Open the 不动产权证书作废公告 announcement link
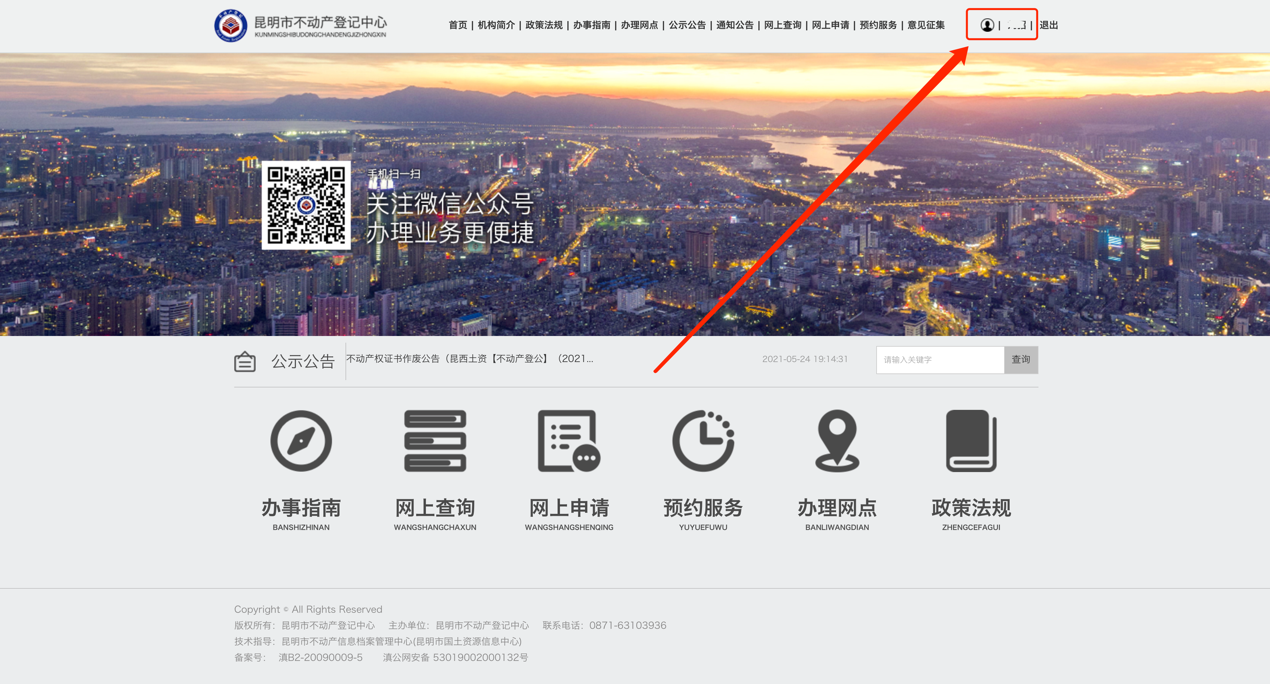Viewport: 1270px width, 684px height. click(469, 359)
